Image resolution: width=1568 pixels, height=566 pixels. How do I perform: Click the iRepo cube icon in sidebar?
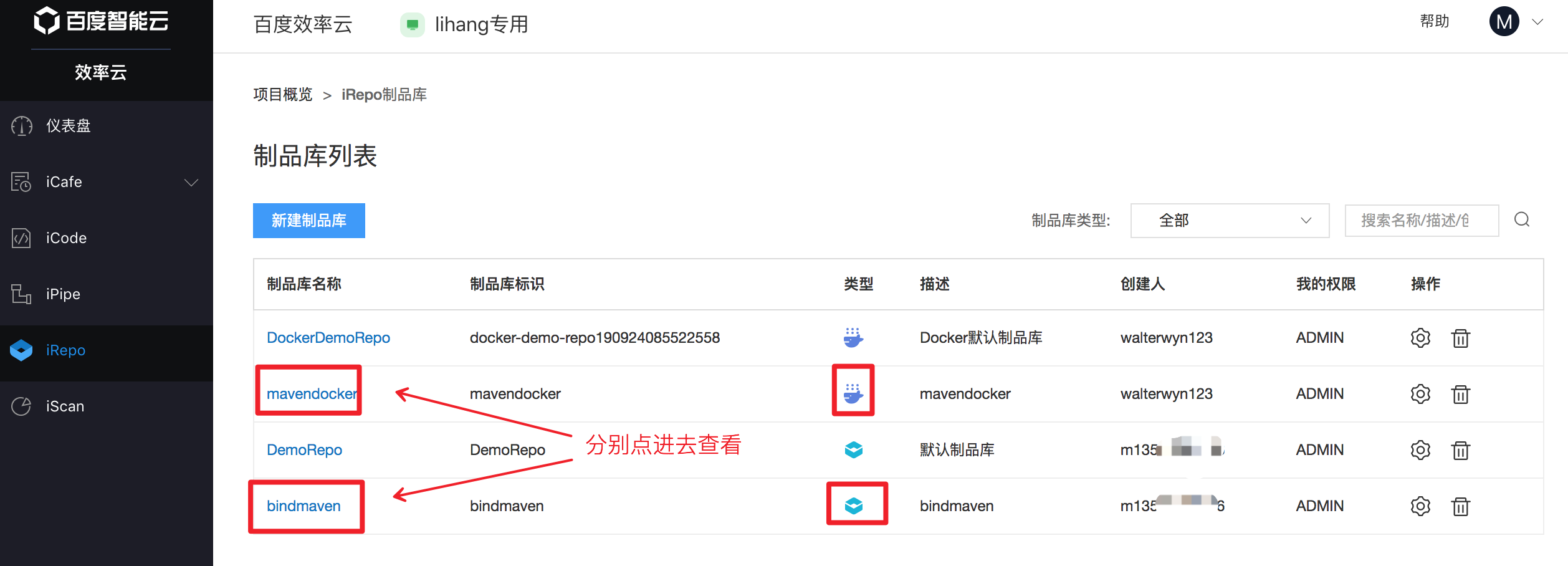tap(21, 350)
